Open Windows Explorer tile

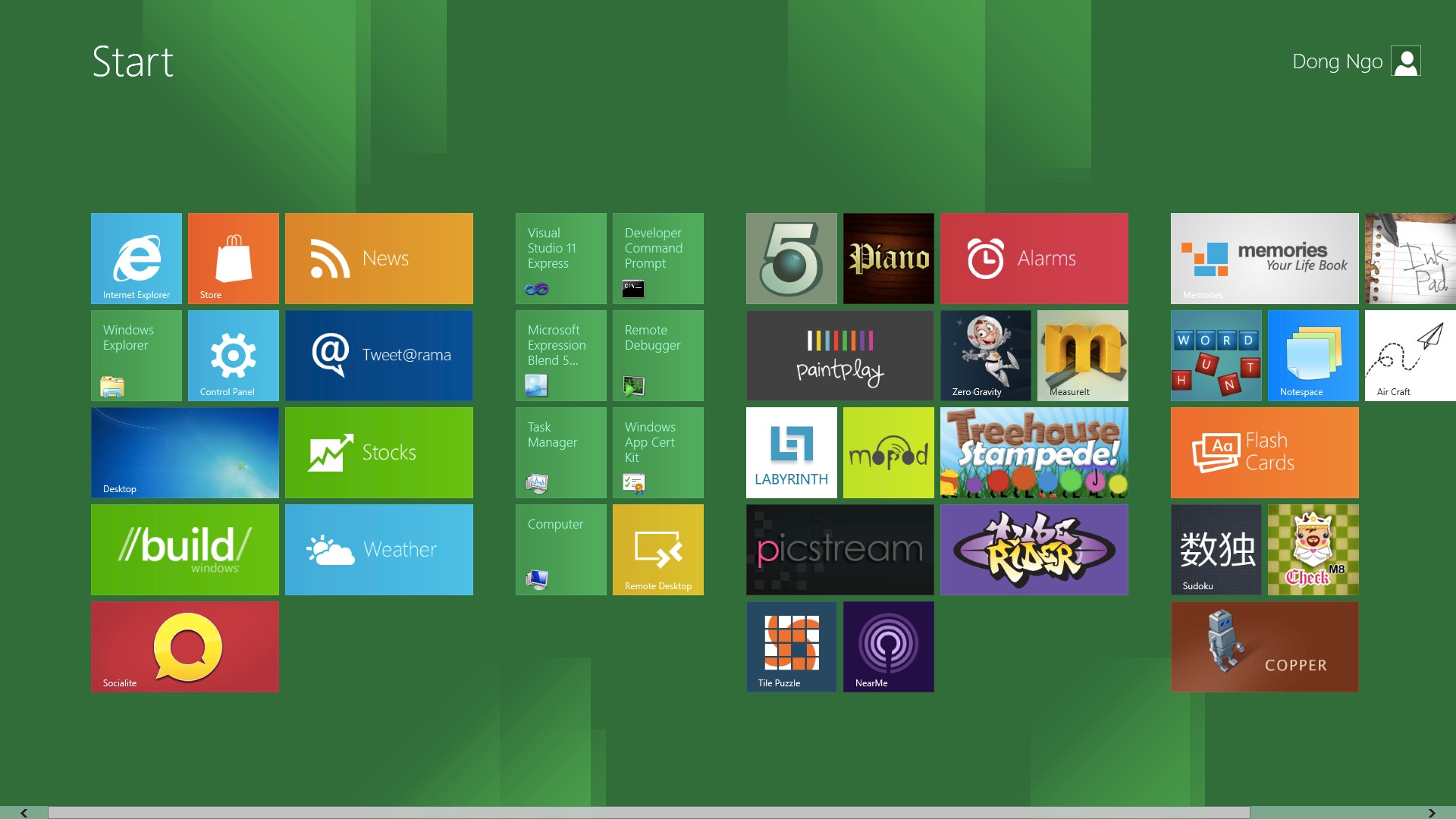(x=136, y=356)
